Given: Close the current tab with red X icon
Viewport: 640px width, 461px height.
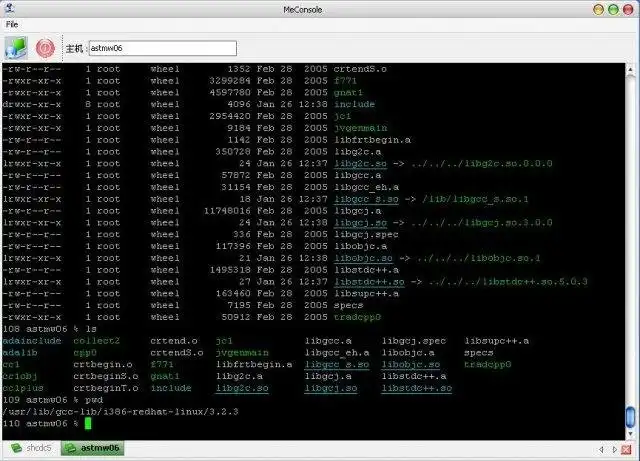Looking at the screenshot, I should click(626, 450).
